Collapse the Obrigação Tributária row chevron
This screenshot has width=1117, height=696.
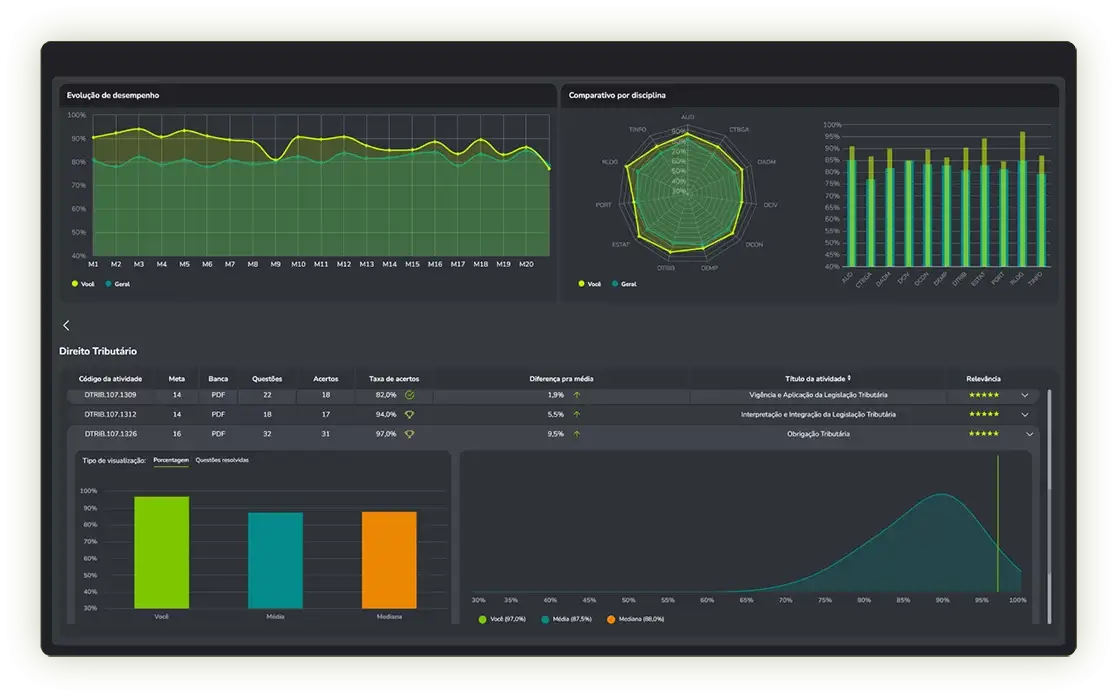tap(1029, 434)
